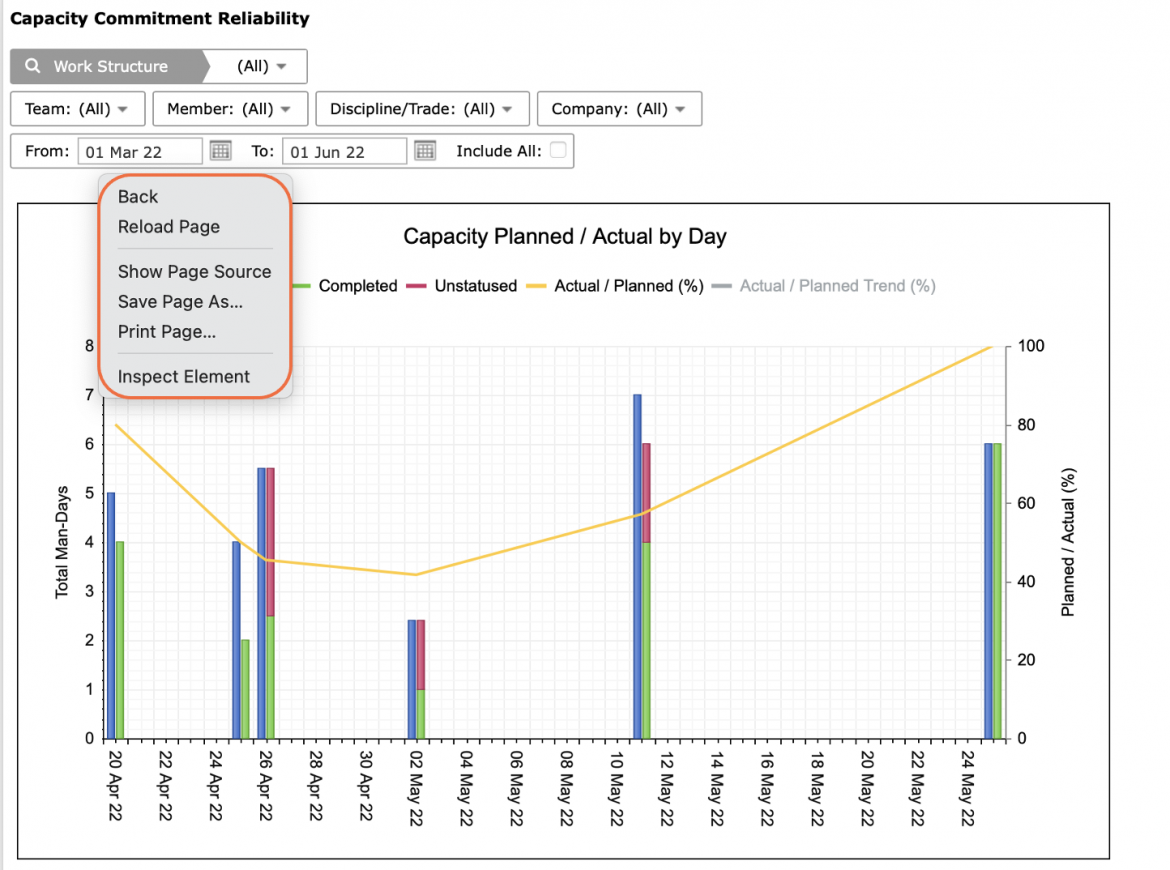Click the From date input field
The image size is (1170, 870).
[140, 151]
